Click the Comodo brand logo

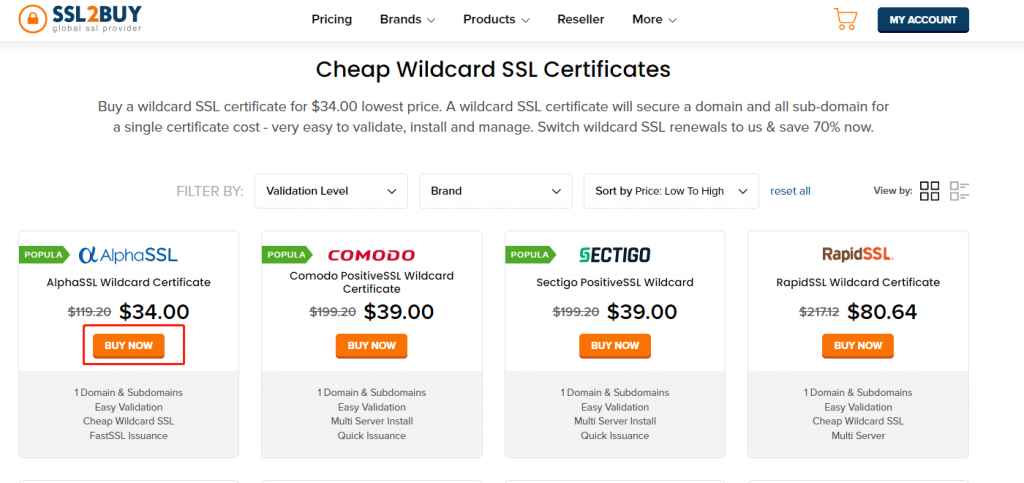pyautogui.click(x=371, y=255)
